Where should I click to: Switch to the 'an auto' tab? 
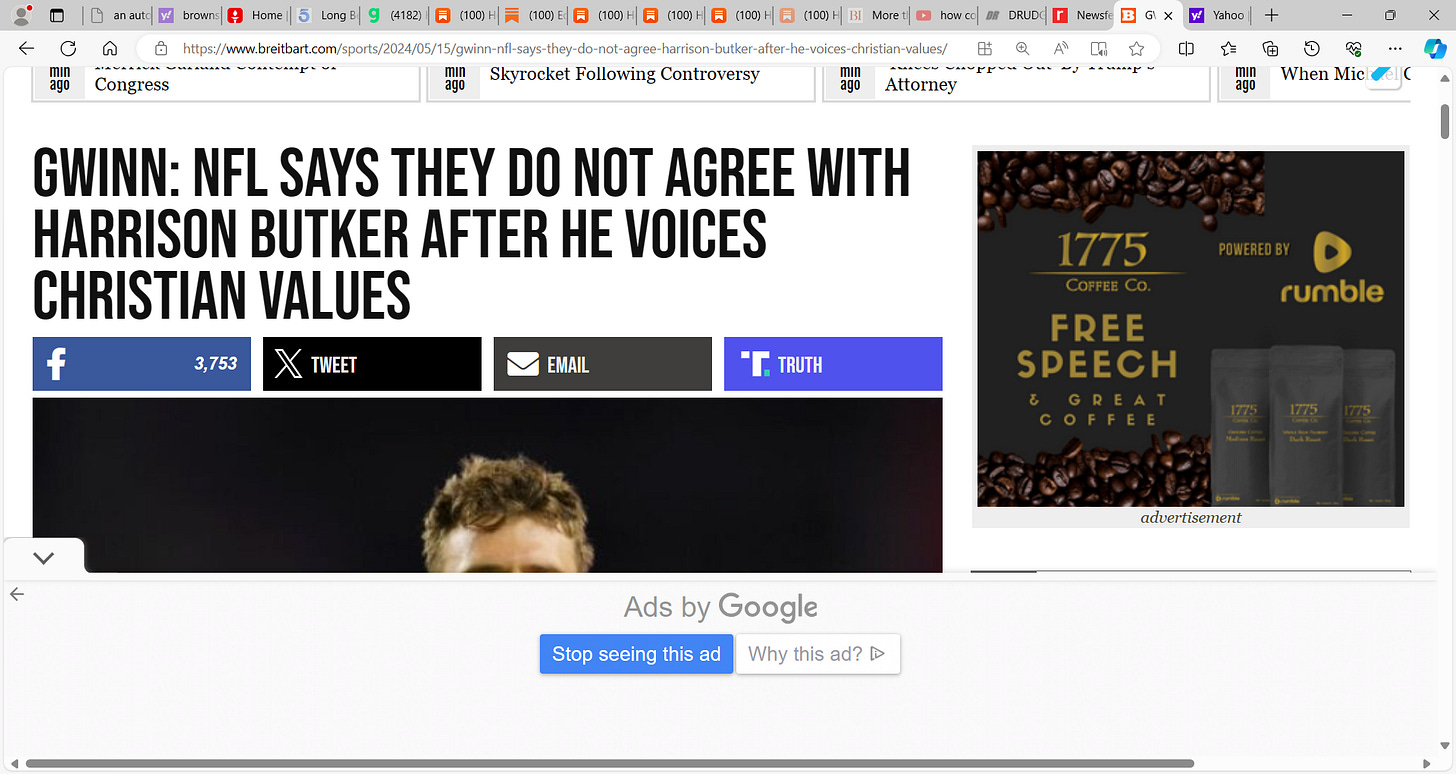tap(118, 15)
